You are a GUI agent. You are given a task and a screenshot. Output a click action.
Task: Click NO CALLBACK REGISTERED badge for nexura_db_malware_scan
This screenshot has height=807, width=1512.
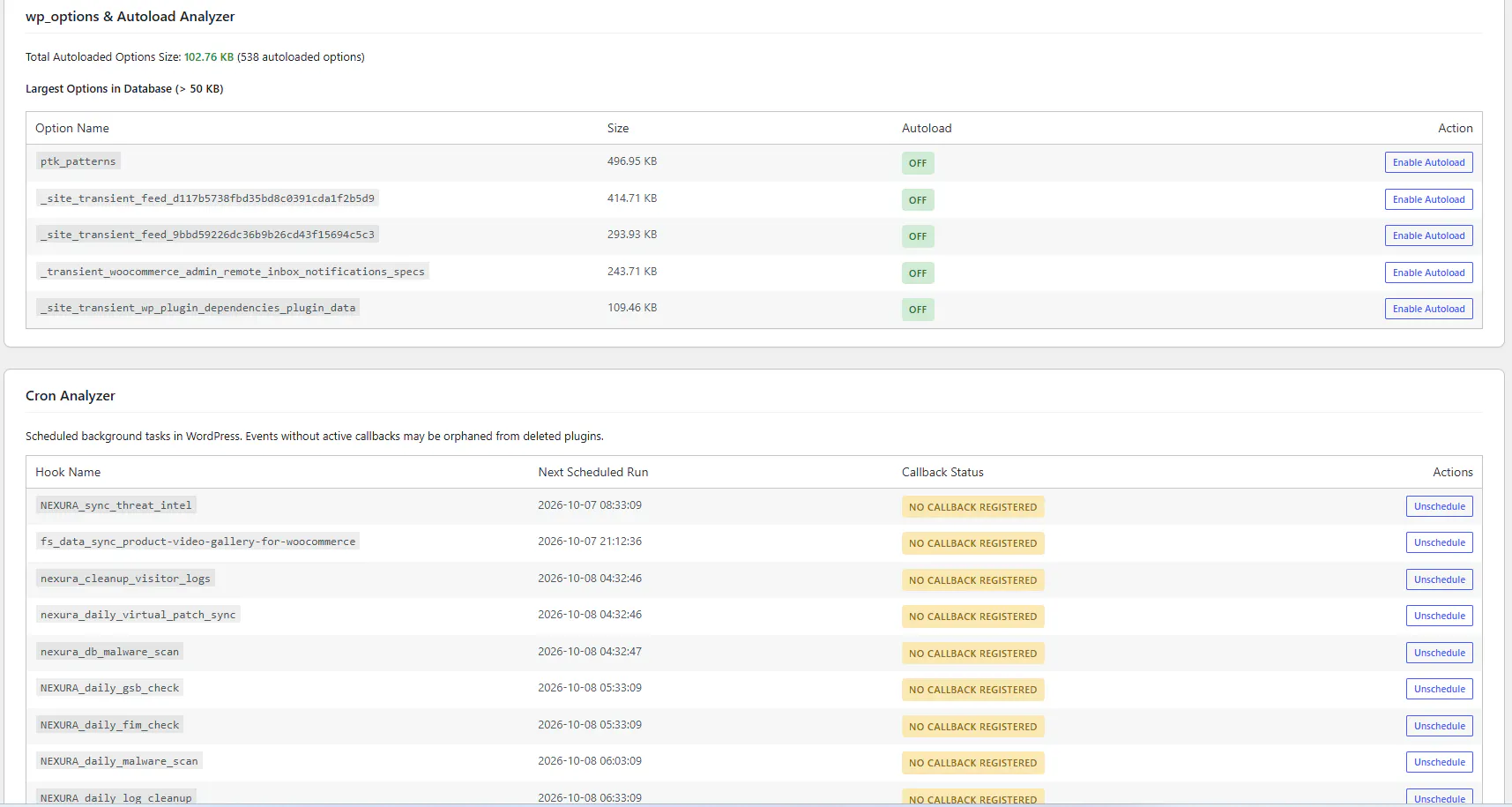972,654
